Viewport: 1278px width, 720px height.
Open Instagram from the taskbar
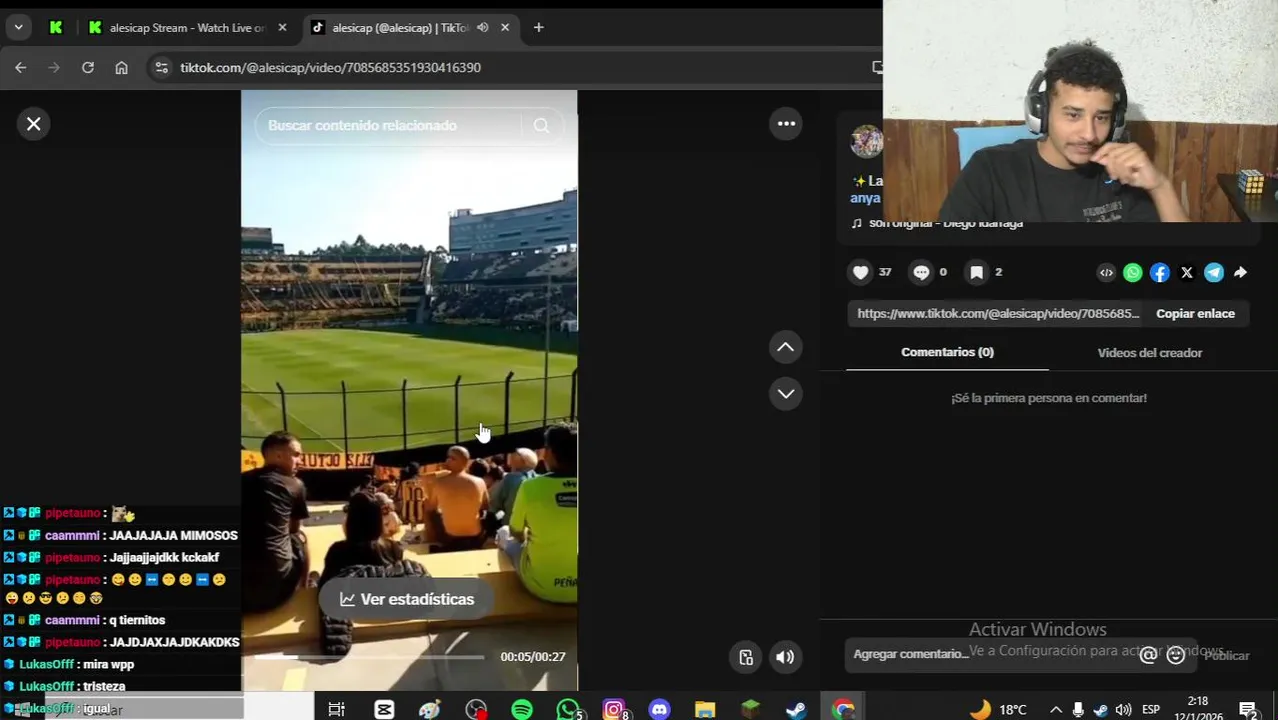[614, 709]
